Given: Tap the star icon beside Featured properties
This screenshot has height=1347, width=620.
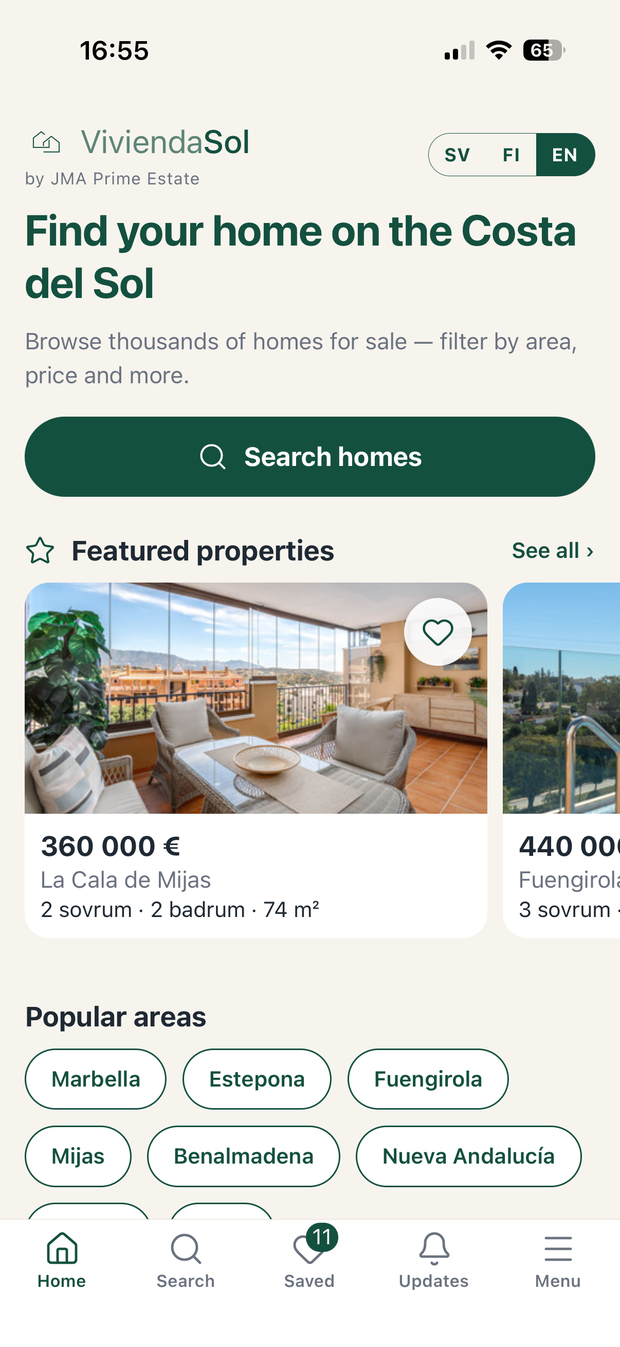Looking at the screenshot, I should coord(40,551).
